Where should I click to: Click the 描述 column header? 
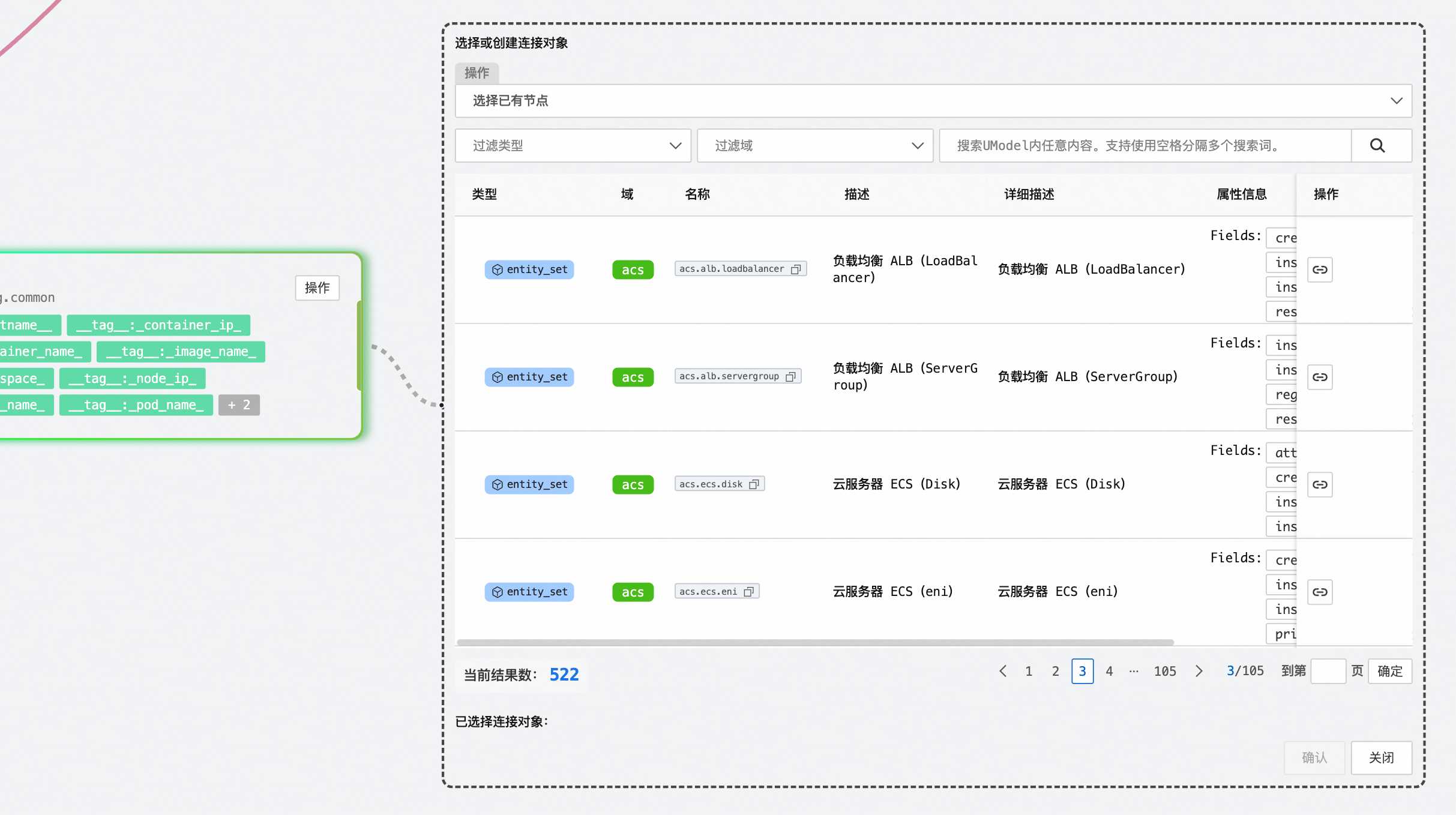[x=856, y=194]
